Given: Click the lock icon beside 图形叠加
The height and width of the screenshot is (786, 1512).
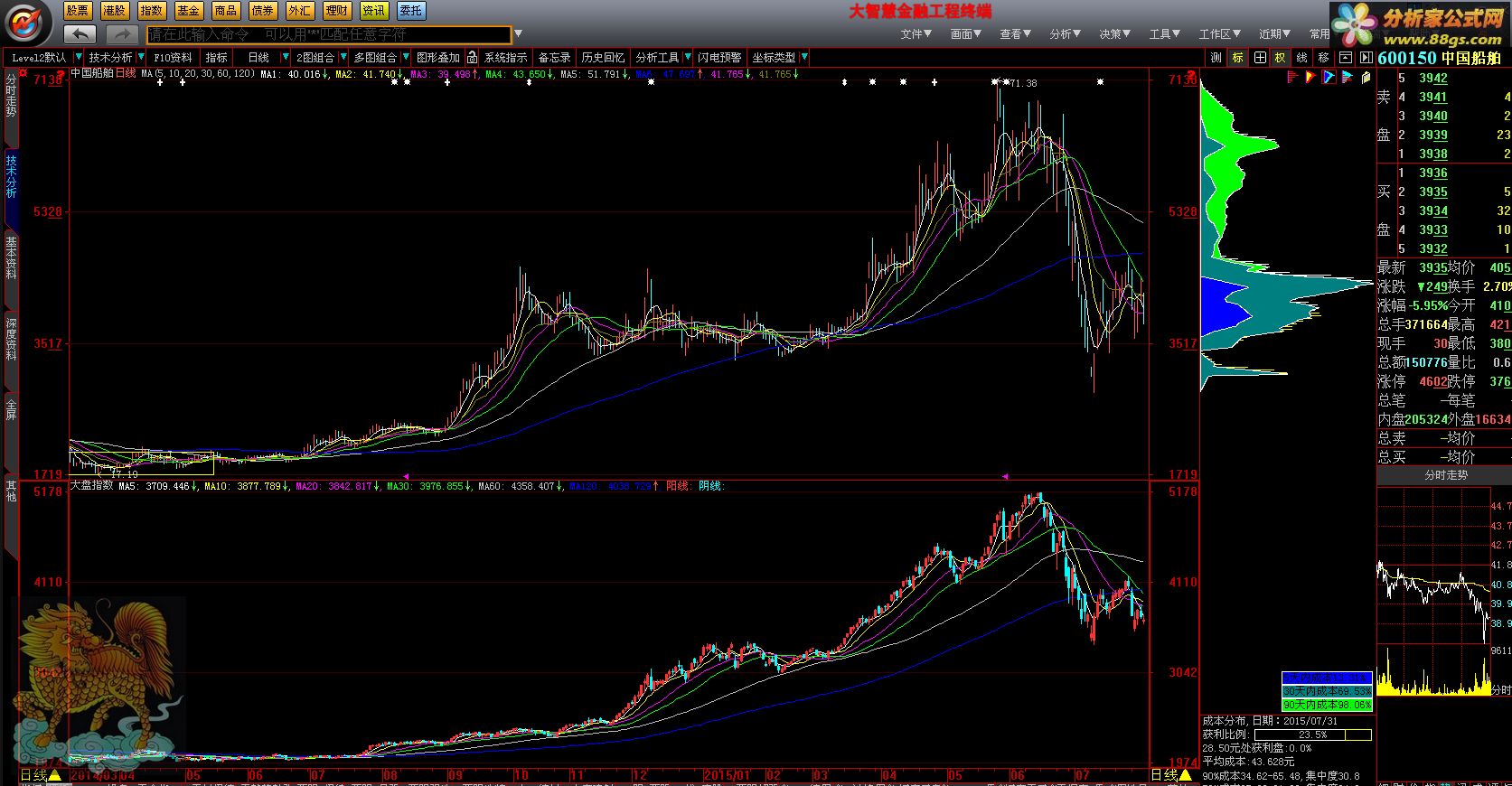Looking at the screenshot, I should [x=472, y=57].
